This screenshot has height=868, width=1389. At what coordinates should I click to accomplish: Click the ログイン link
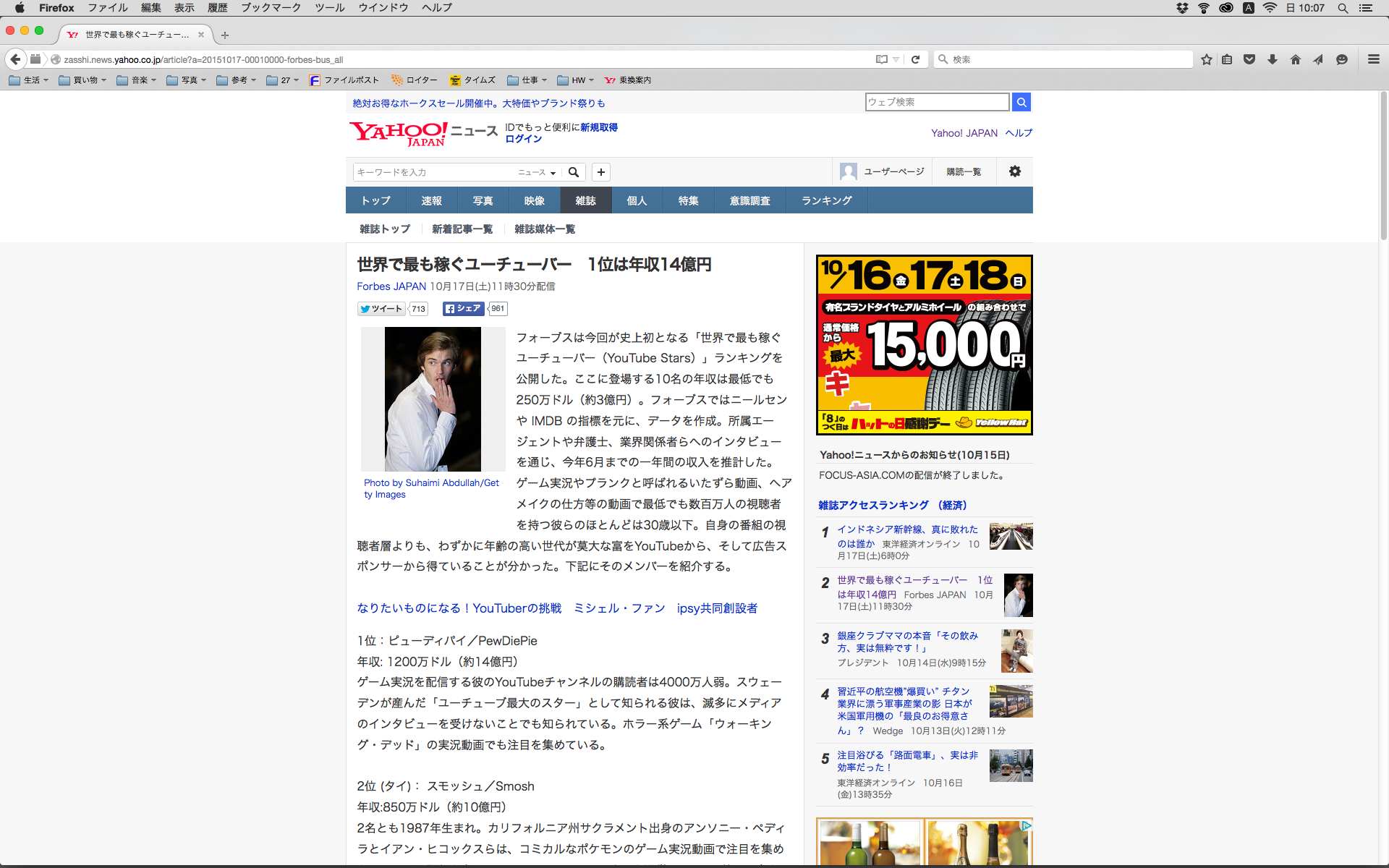(523, 139)
